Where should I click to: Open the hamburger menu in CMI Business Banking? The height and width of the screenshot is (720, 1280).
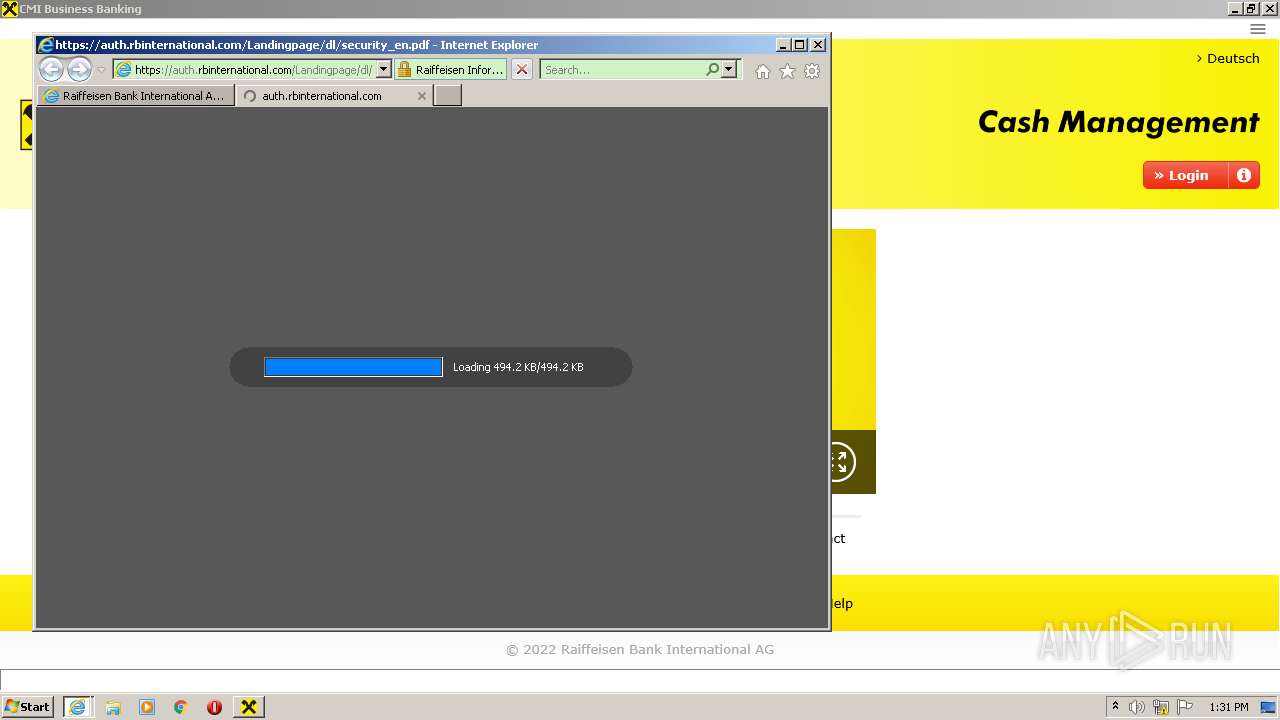click(1258, 29)
